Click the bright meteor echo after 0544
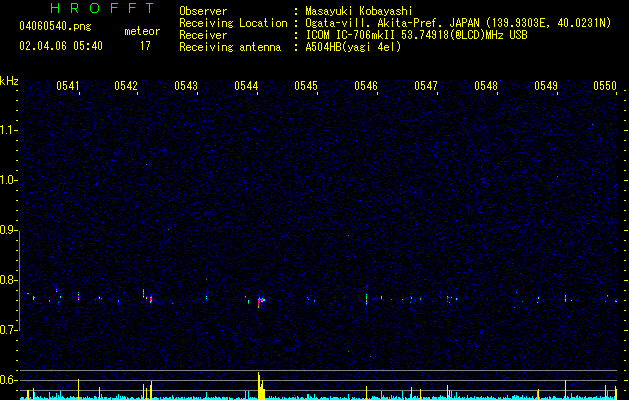 (261, 301)
